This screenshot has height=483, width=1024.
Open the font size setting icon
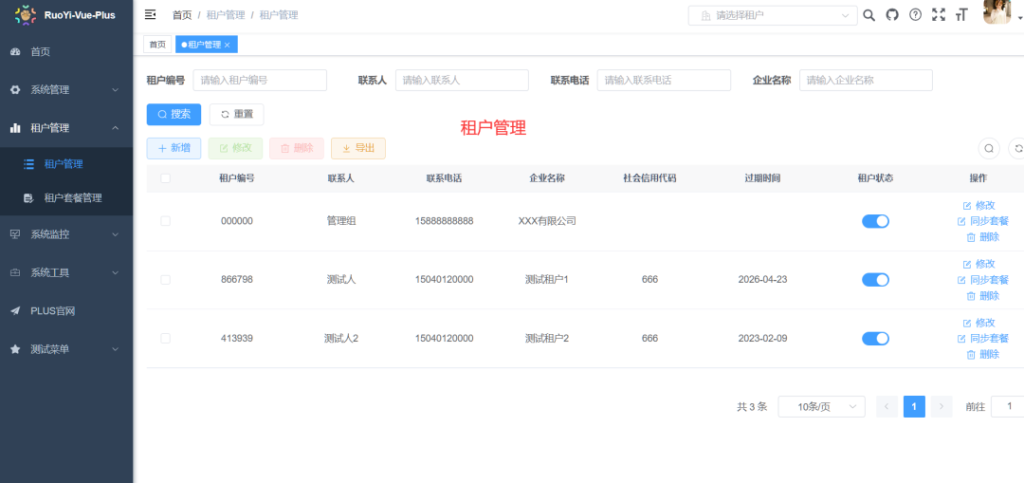click(962, 15)
